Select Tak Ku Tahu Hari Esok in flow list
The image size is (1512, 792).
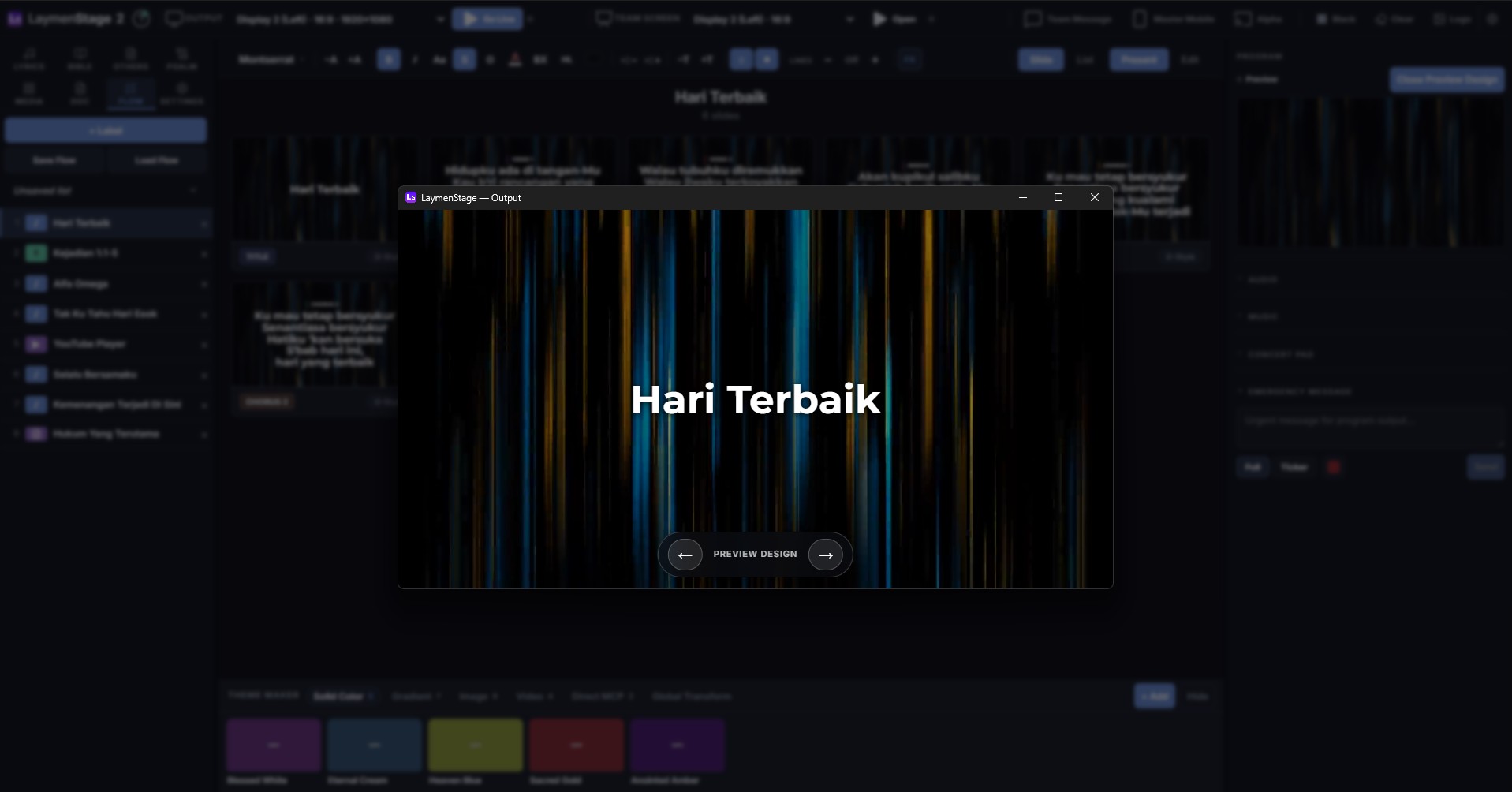click(x=106, y=314)
